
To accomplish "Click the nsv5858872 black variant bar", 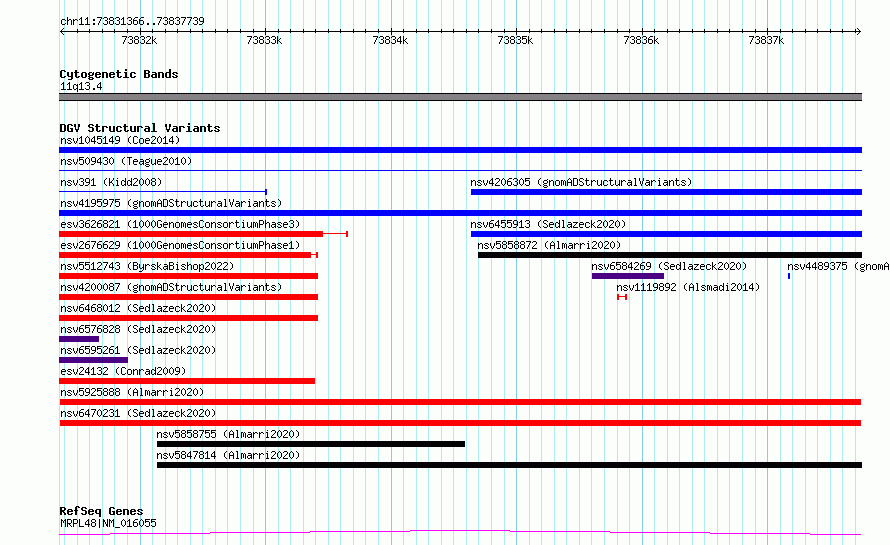I will pos(670,255).
